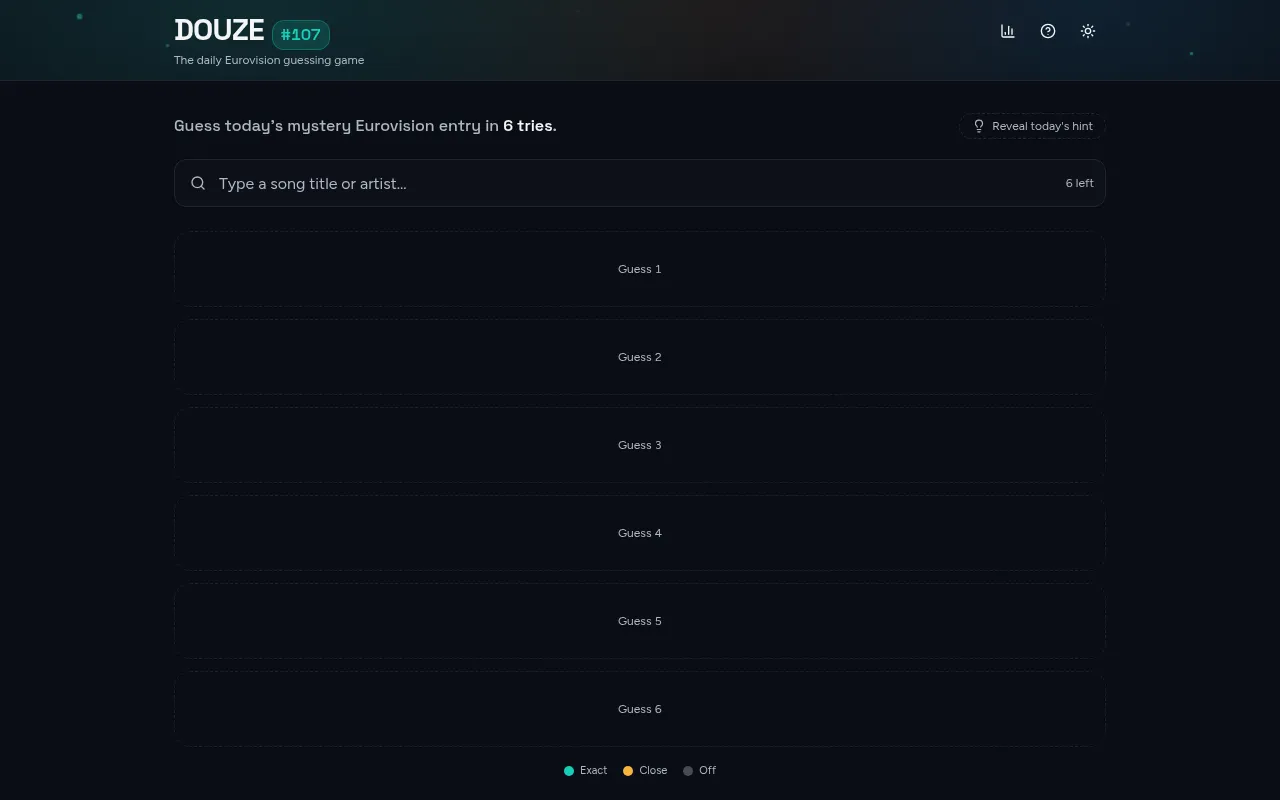This screenshot has height=800, width=1280.
Task: Select the Guess 1 row
Action: 640,269
